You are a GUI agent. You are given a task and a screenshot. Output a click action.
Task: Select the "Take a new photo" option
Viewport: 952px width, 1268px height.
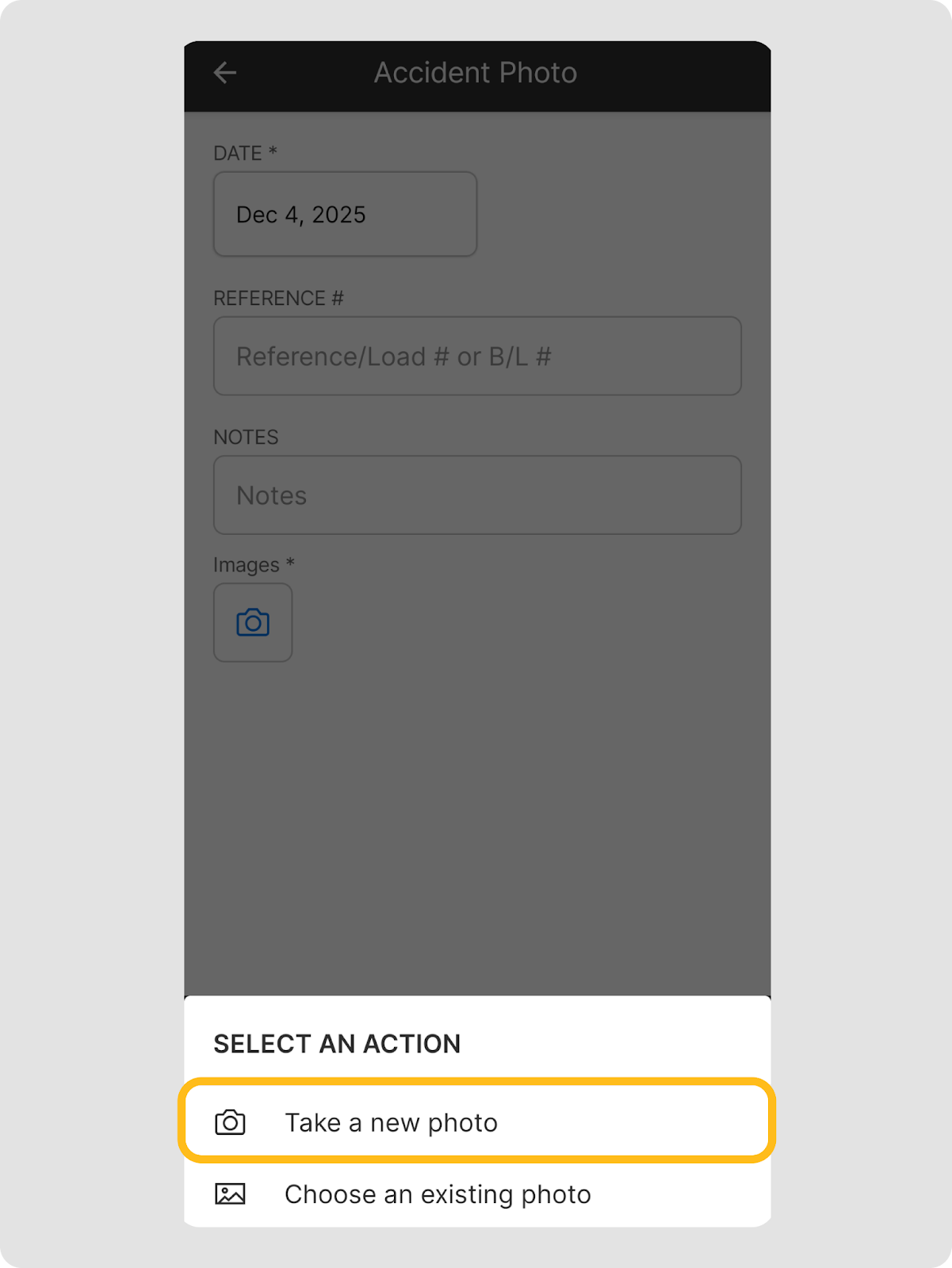(x=392, y=1123)
